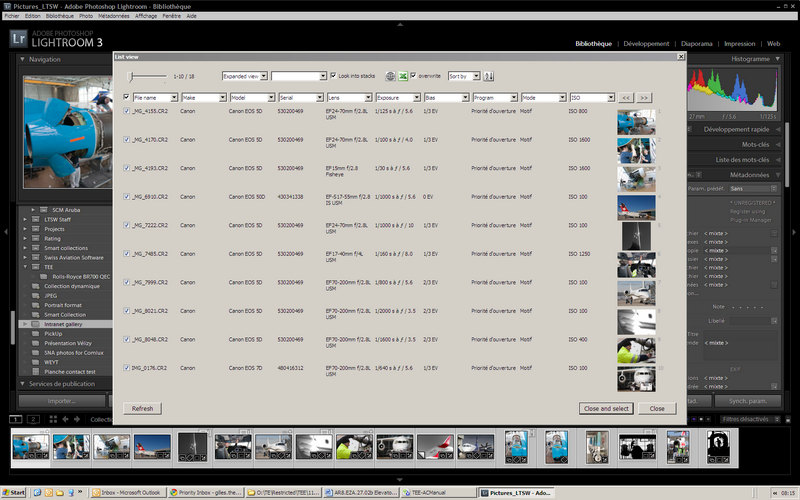Click 'Close and select' button

coord(606,409)
